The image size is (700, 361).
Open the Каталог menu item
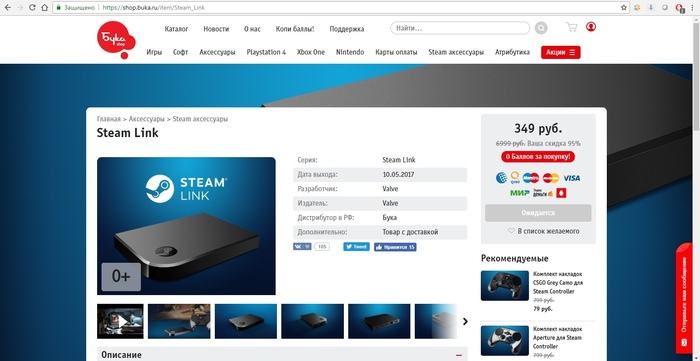(x=176, y=29)
